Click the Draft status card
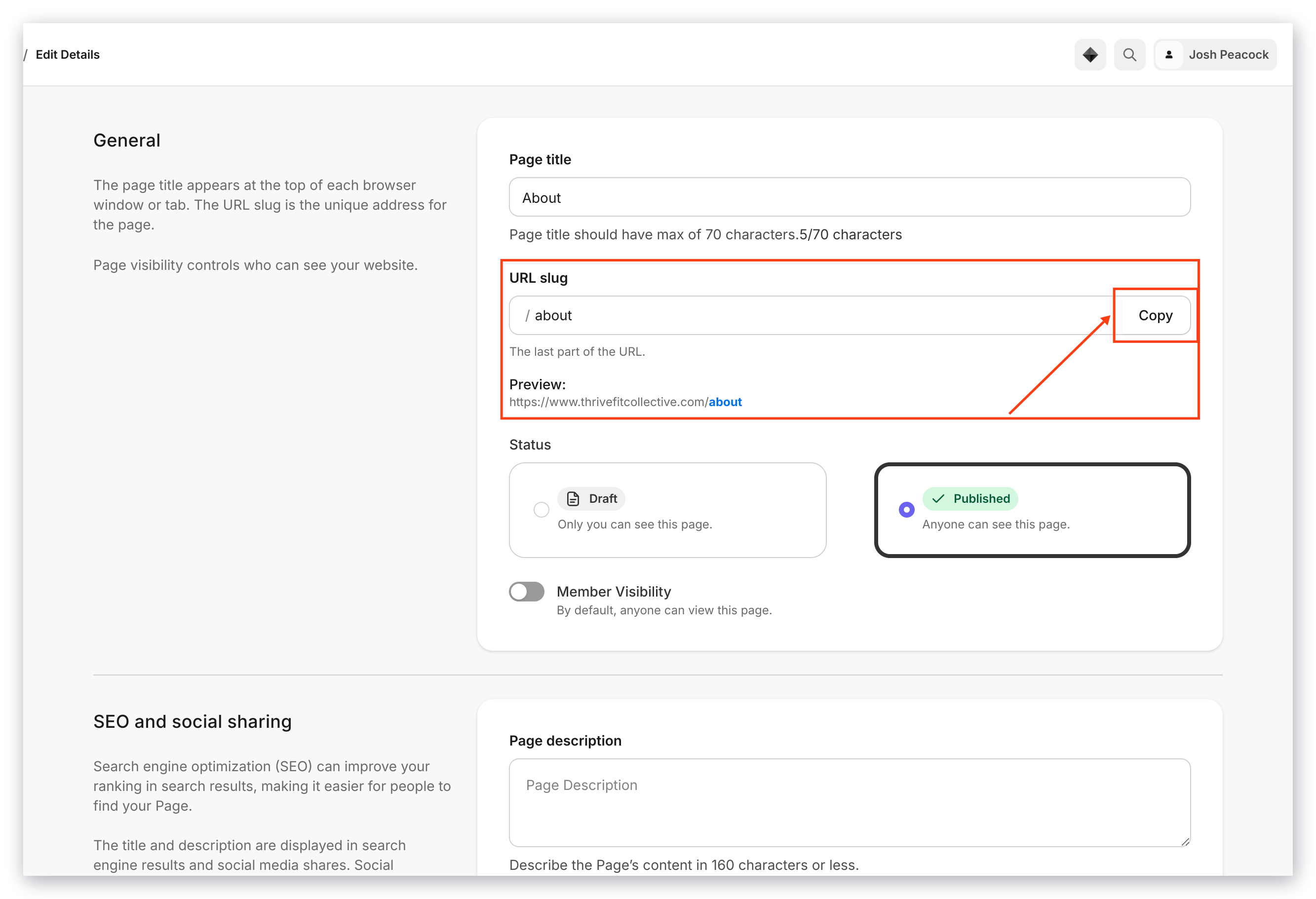 [667, 510]
